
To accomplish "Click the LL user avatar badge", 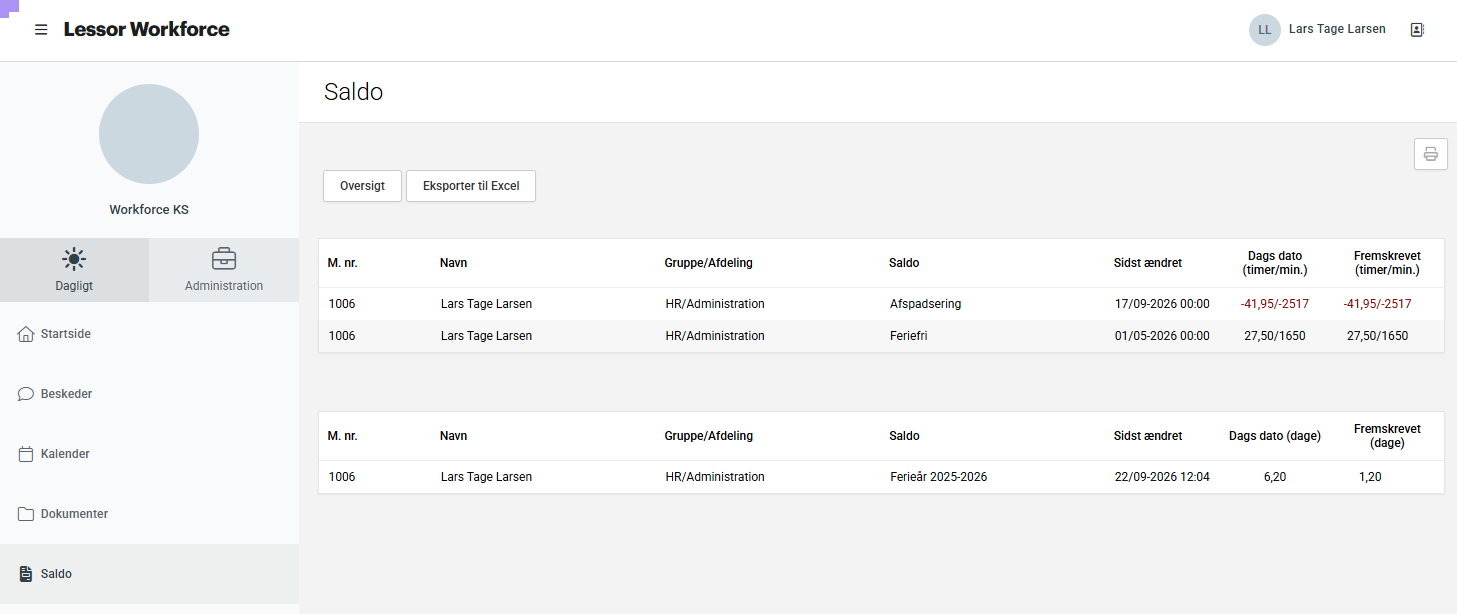I will pyautogui.click(x=1265, y=30).
